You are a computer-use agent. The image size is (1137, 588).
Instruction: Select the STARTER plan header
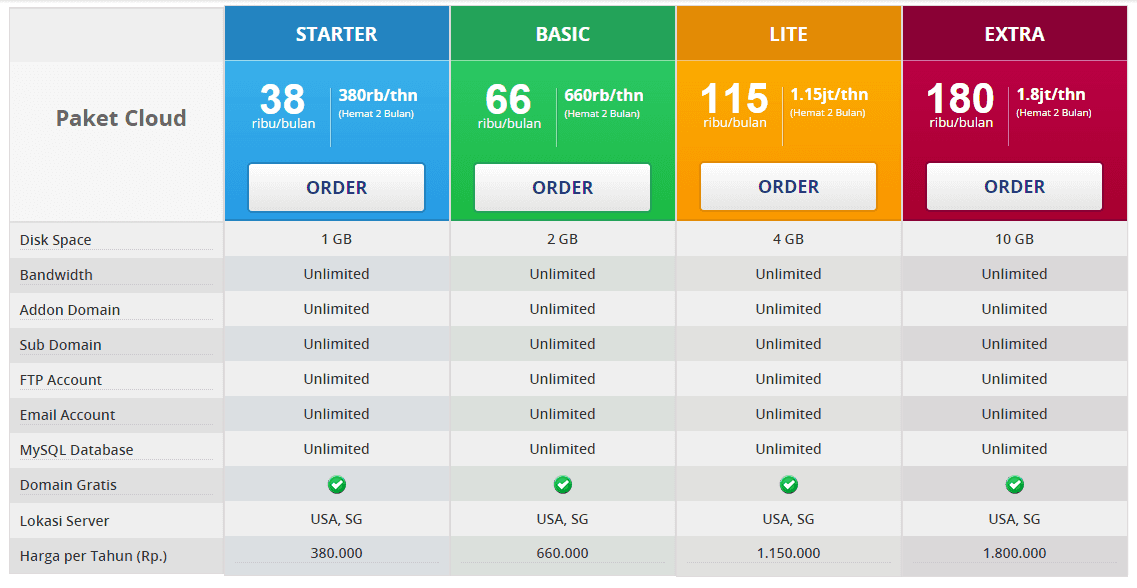[x=337, y=33]
